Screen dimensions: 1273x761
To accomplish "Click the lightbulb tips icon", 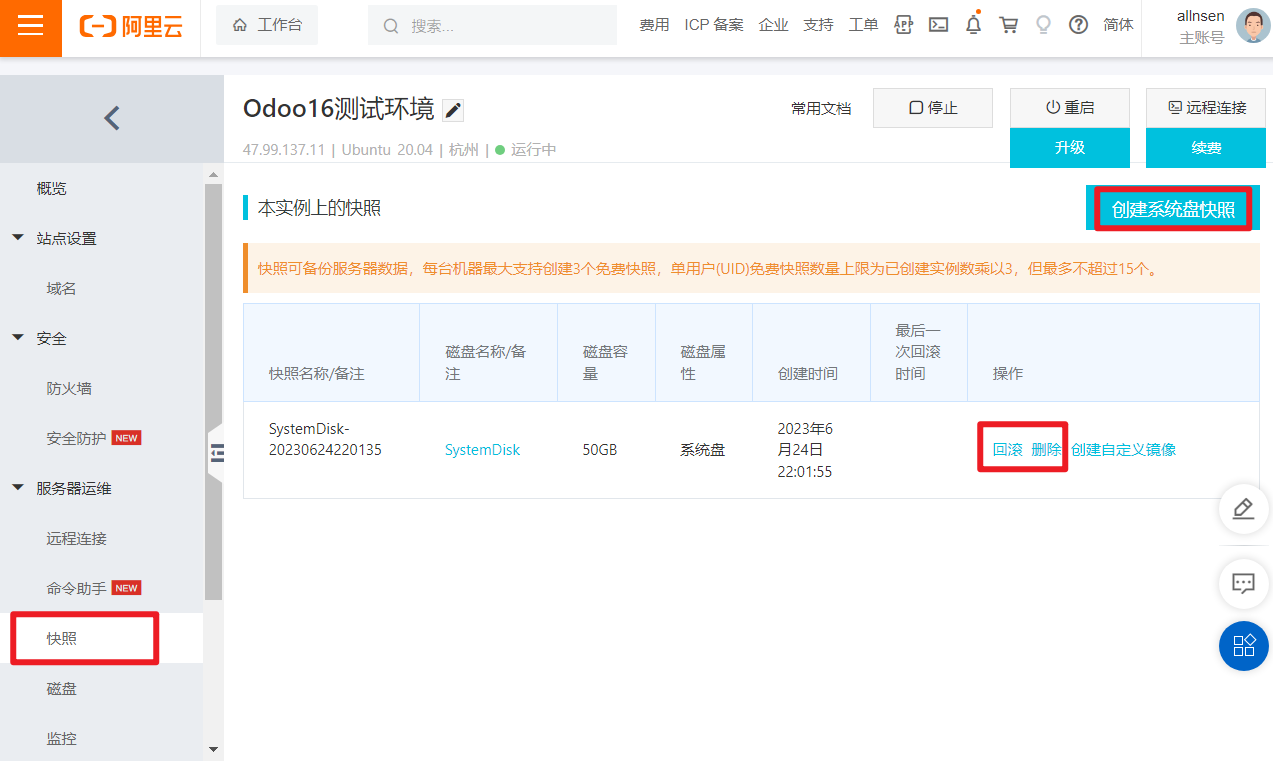I will pyautogui.click(x=1043, y=25).
